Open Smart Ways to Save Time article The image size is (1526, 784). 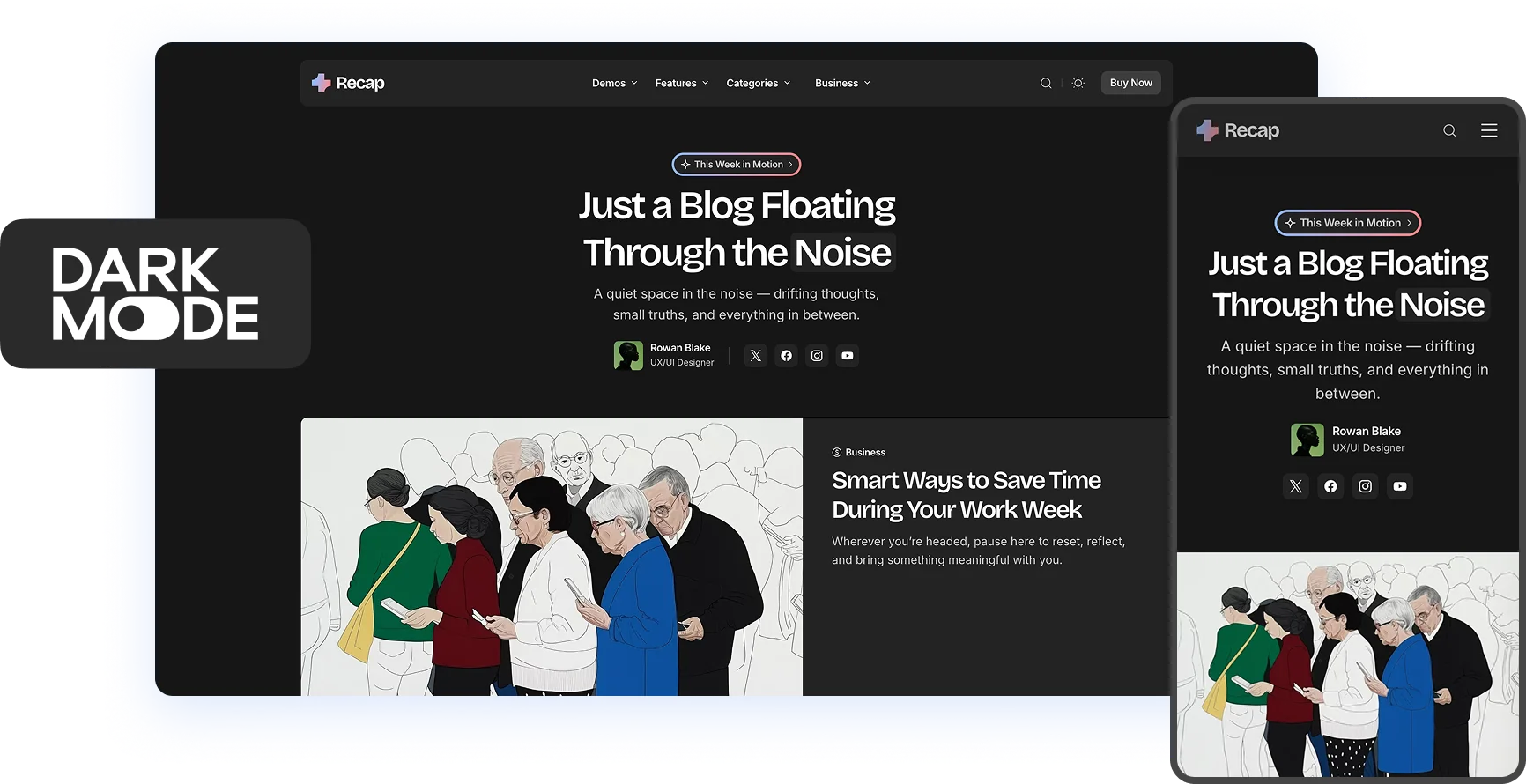click(x=966, y=494)
